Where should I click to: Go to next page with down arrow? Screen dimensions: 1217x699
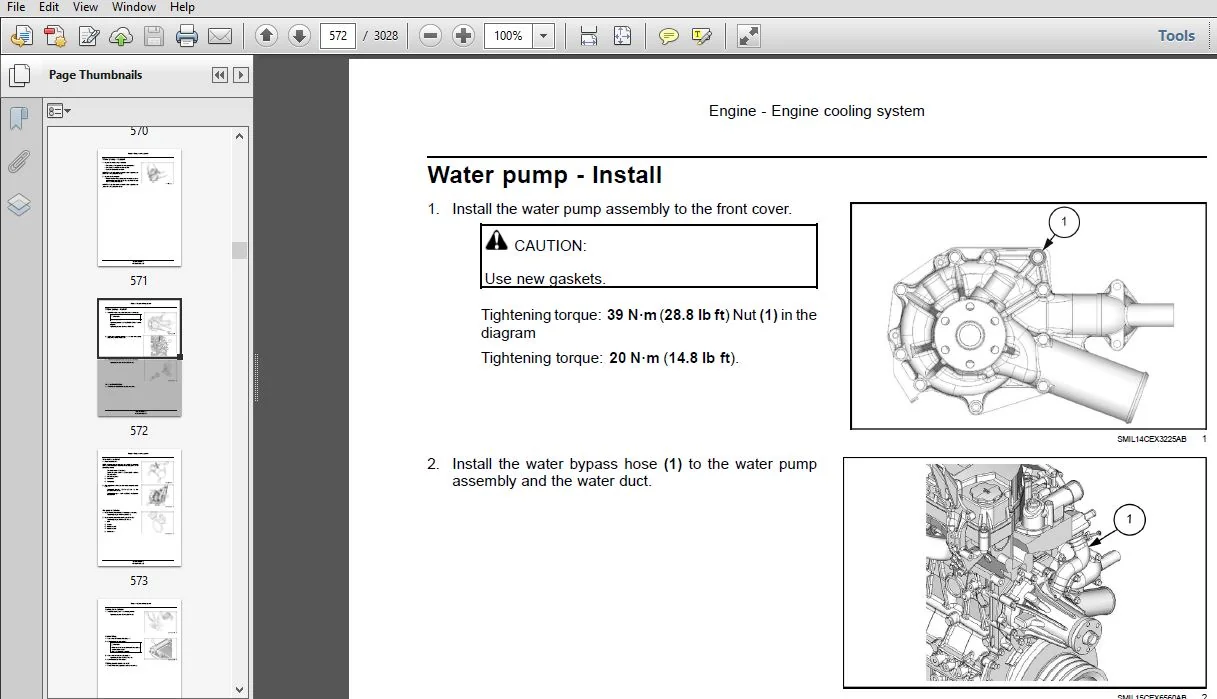click(299, 36)
